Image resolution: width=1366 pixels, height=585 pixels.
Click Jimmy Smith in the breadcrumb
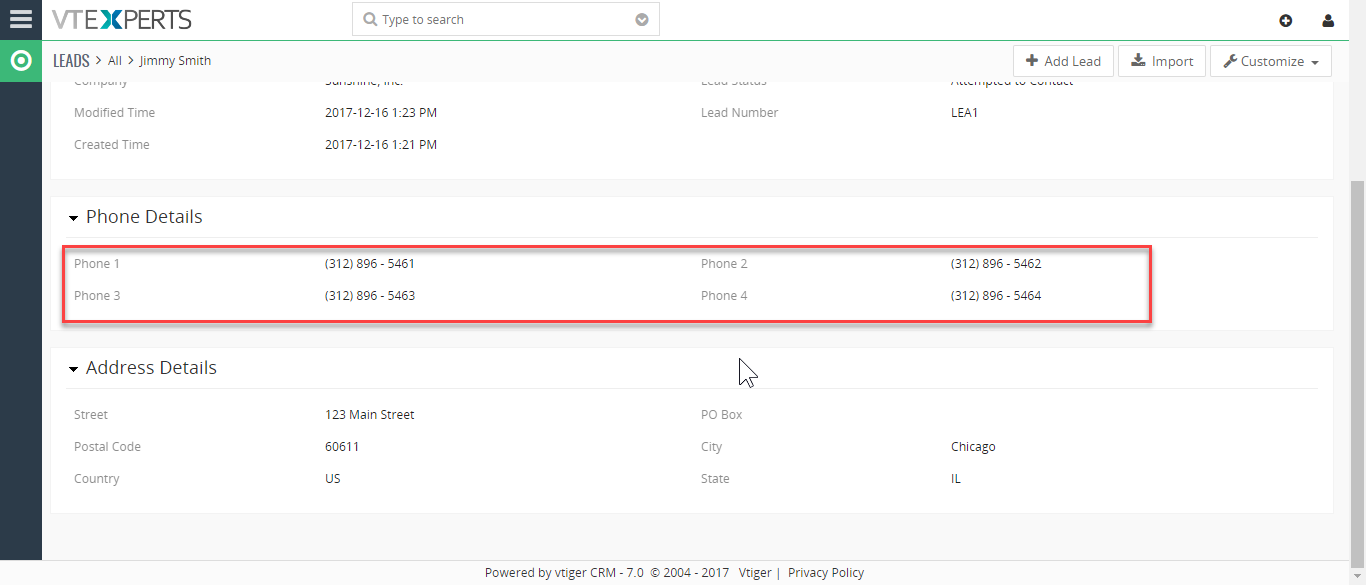(175, 61)
